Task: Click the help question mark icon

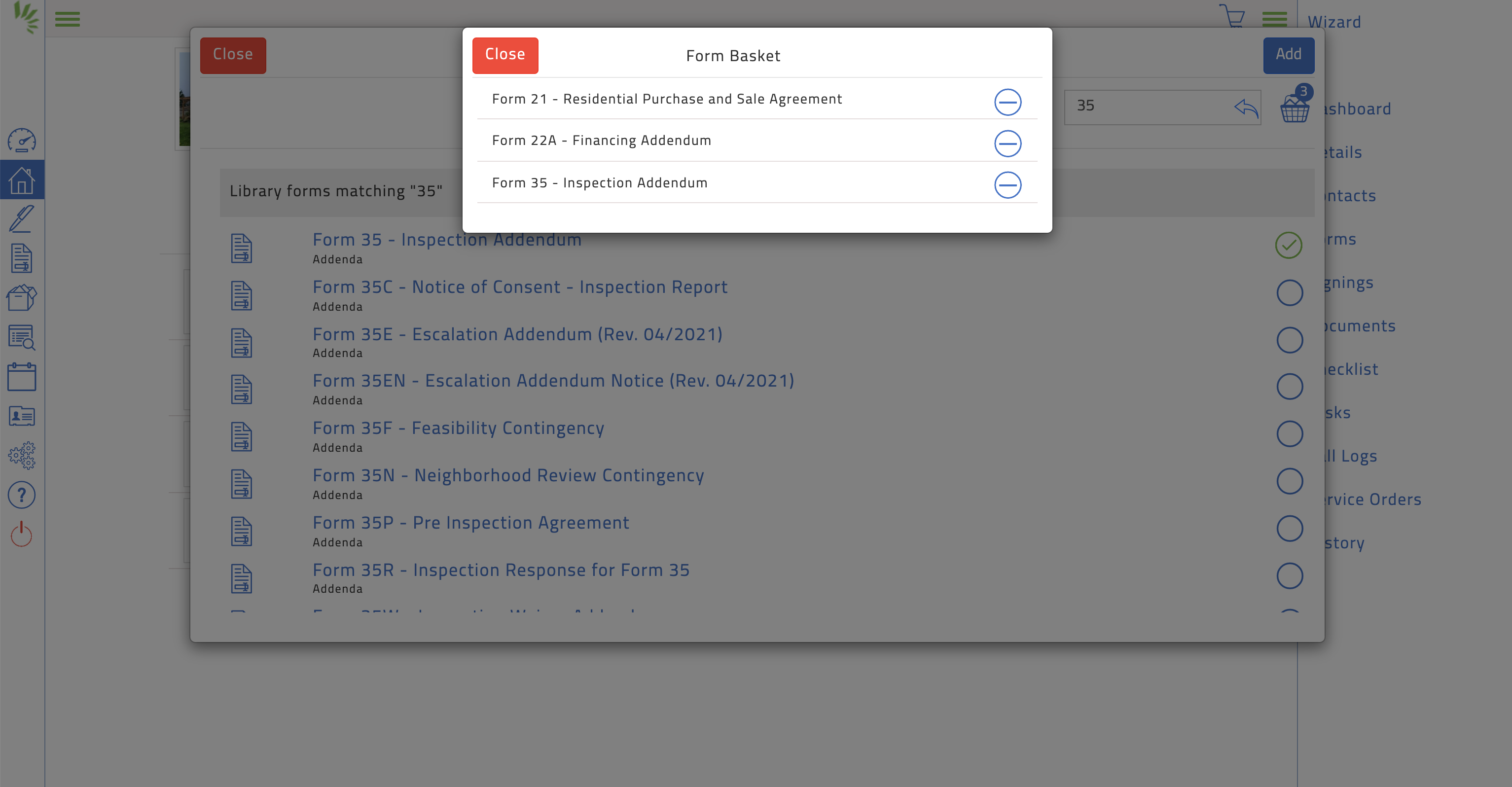Action: pyautogui.click(x=22, y=495)
